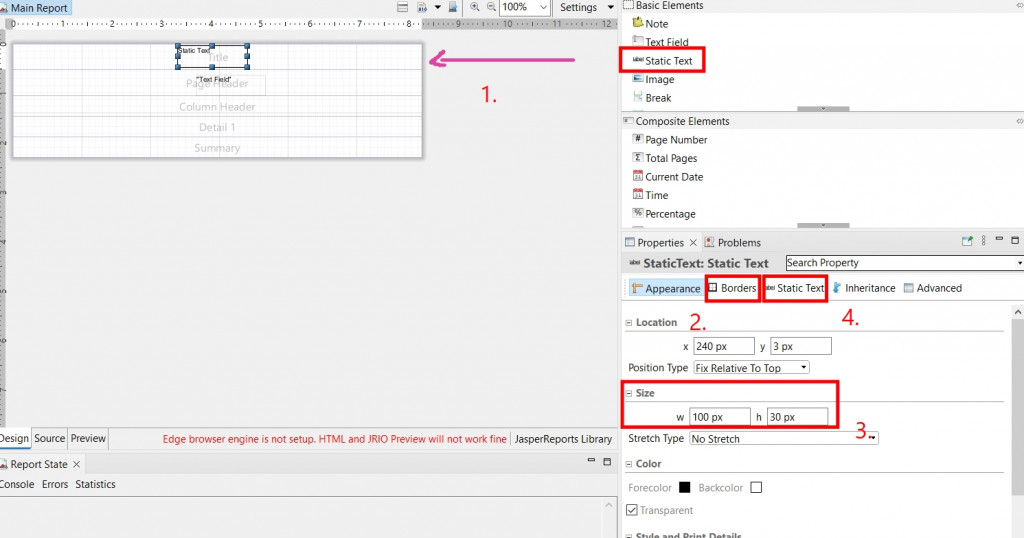This screenshot has width=1024, height=538.
Task: Click the Main Report tab icon
Action: click(x=3, y=8)
